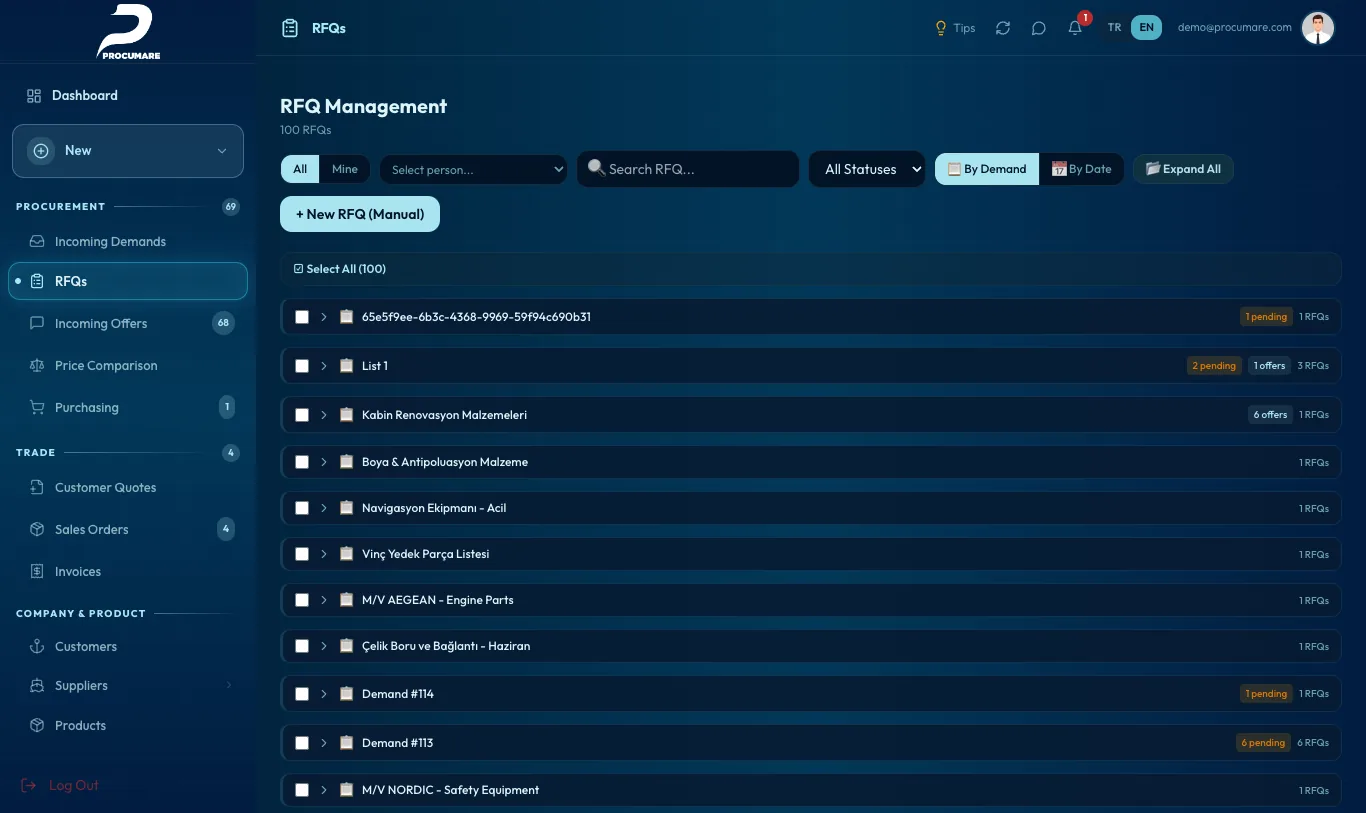Image resolution: width=1366 pixels, height=813 pixels.
Task: Open the chat messages icon
Action: point(1039,28)
